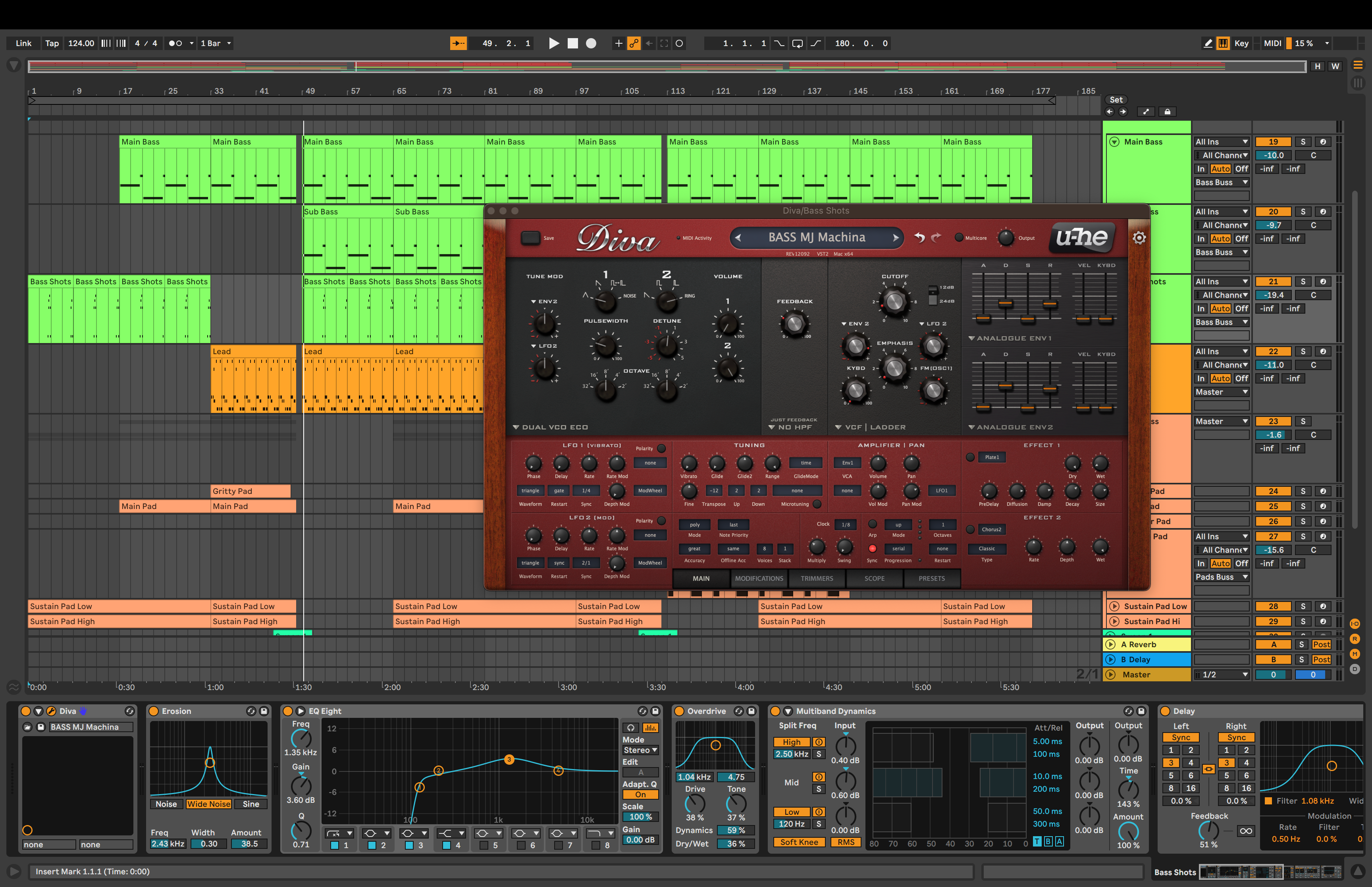Click the Tap tempo button
Screen dimensions: 1372x887
tap(52, 43)
